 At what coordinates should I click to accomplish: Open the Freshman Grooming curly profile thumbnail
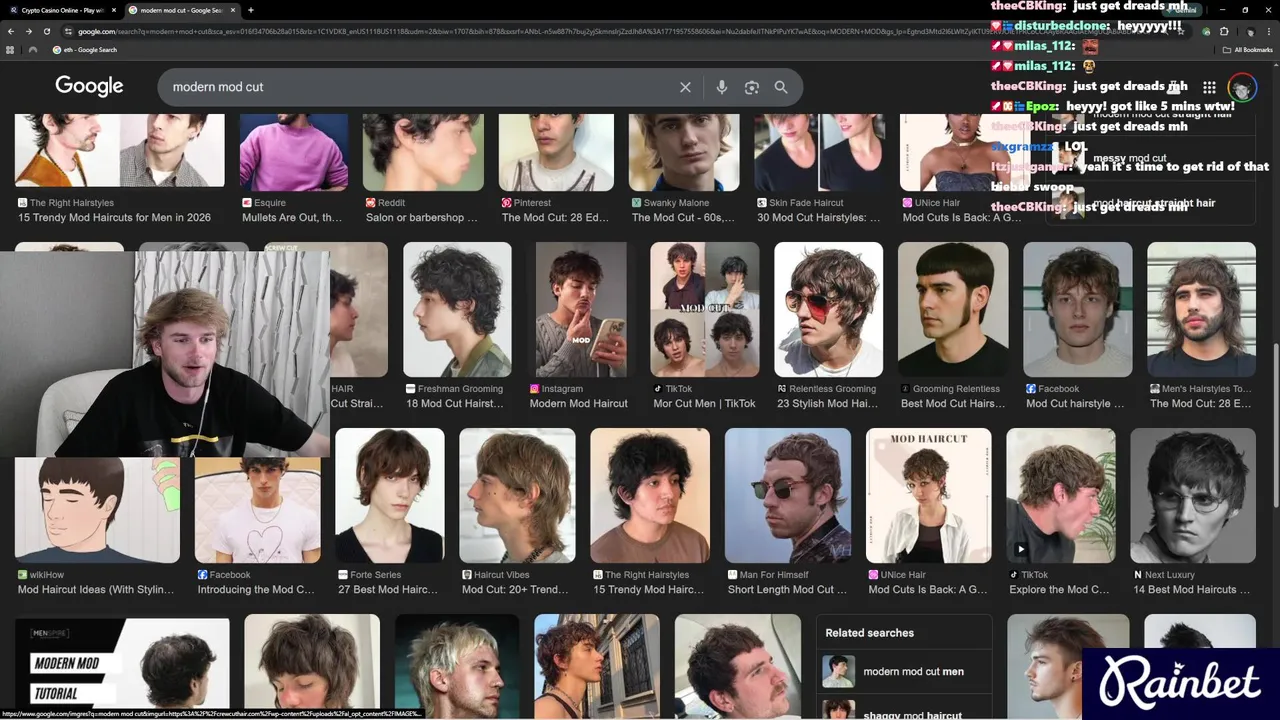point(457,309)
